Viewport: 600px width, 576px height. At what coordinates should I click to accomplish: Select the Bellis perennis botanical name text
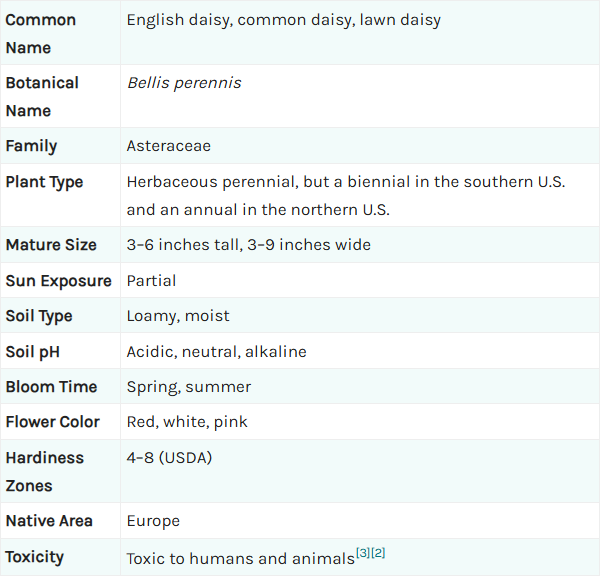click(184, 83)
